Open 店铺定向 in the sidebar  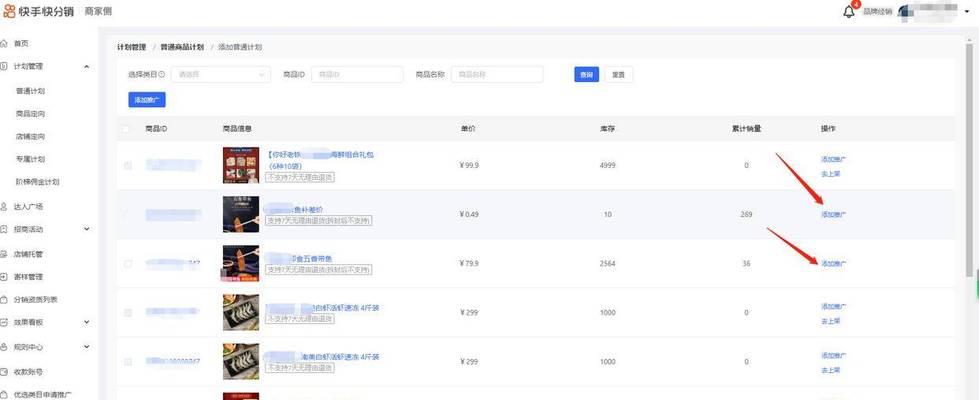point(30,137)
